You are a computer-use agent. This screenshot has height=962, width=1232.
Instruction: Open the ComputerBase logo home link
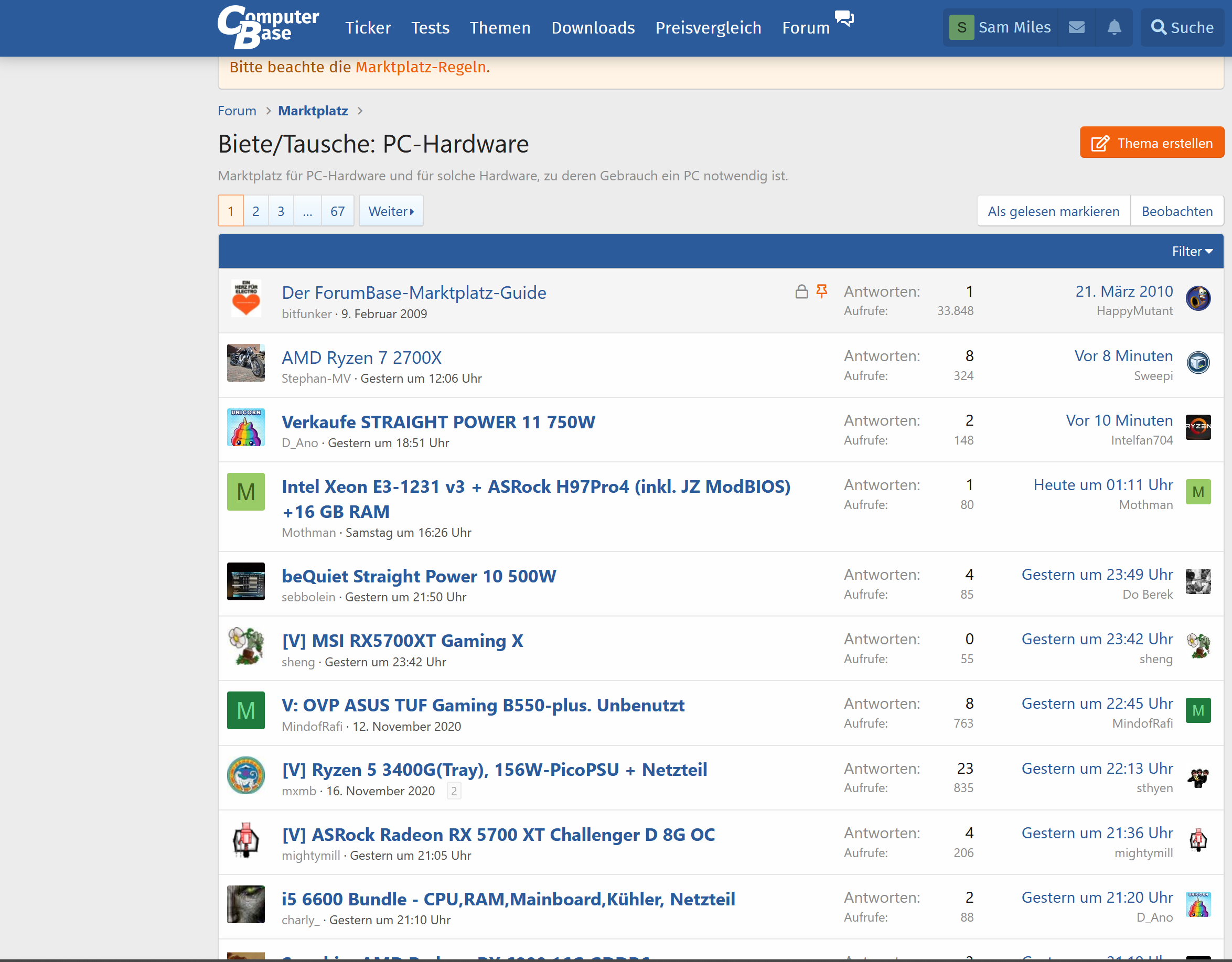pyautogui.click(x=268, y=27)
